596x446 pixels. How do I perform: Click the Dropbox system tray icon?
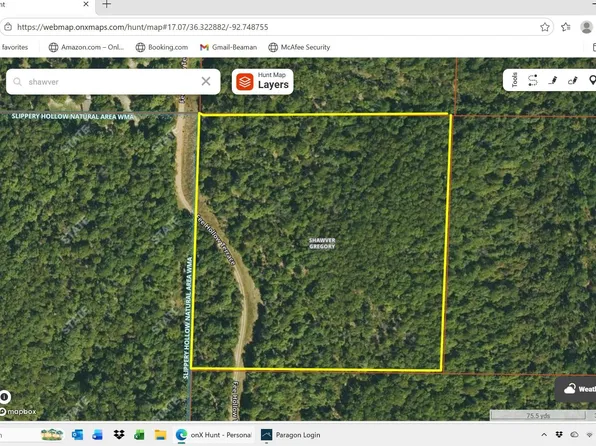[559, 435]
